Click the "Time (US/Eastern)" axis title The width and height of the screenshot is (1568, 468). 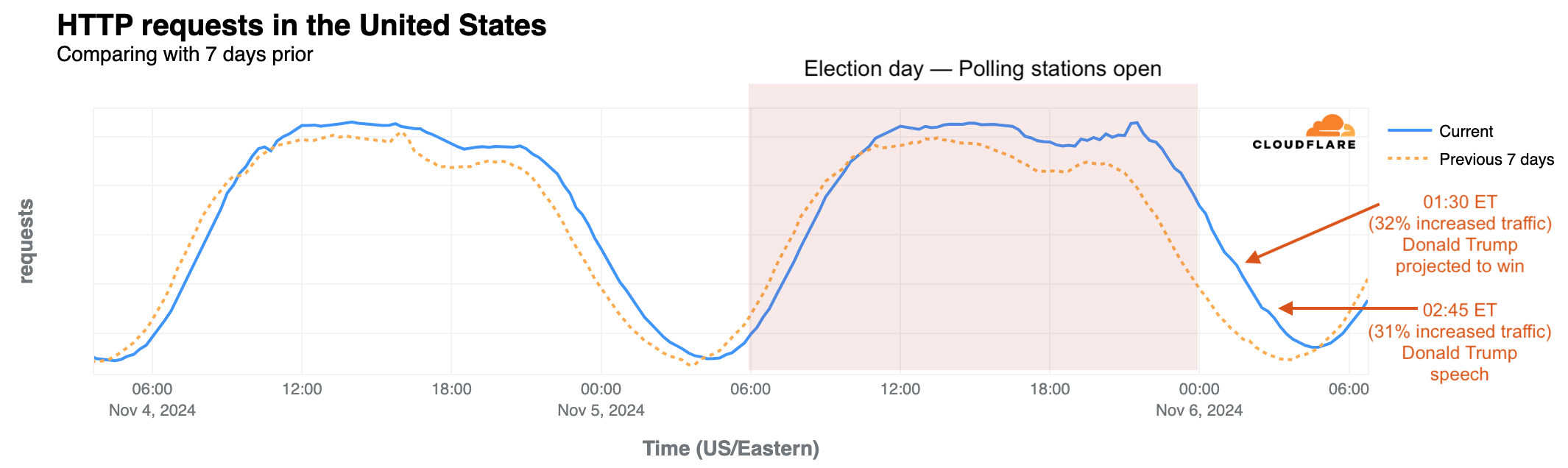click(x=730, y=448)
